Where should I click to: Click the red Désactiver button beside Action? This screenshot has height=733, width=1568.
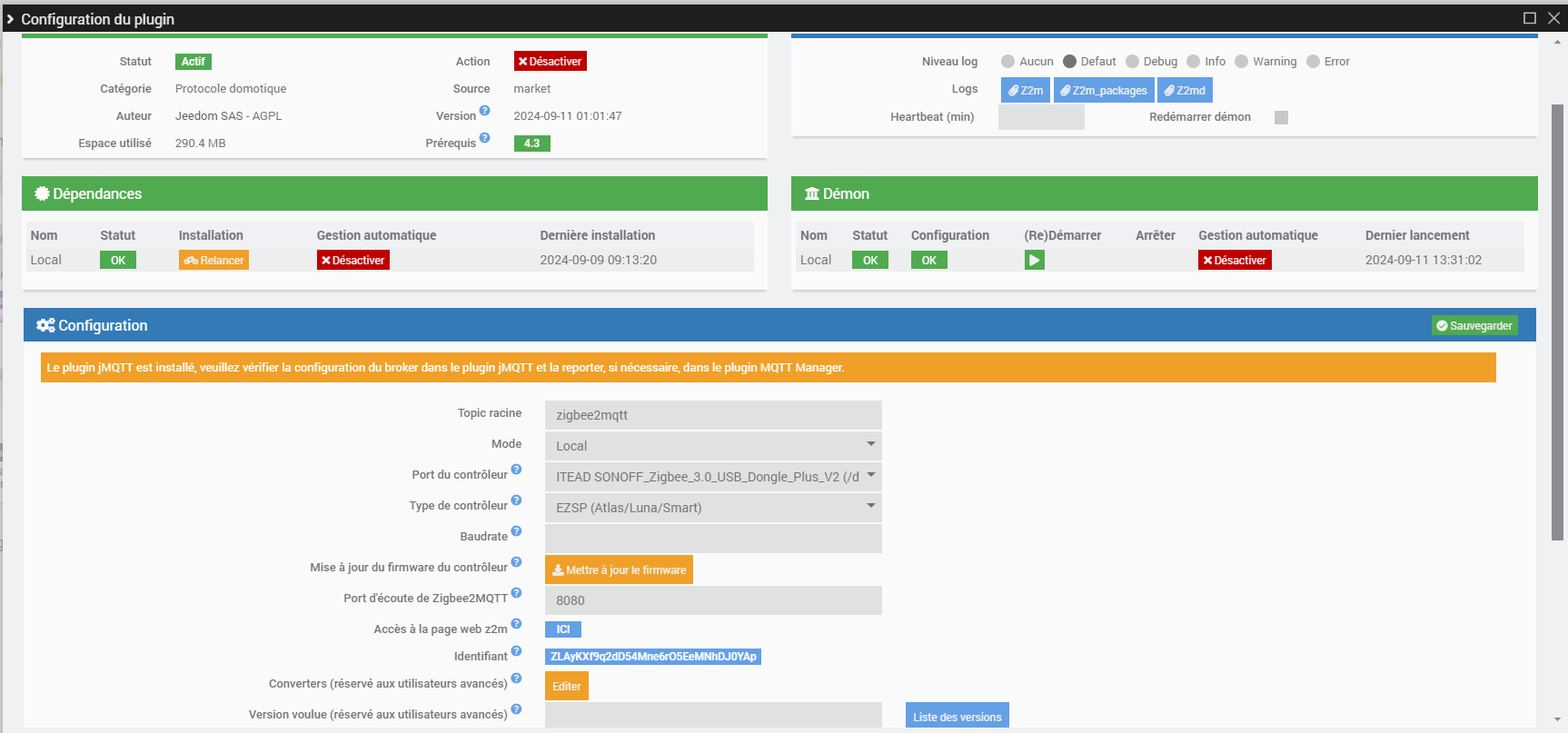pyautogui.click(x=551, y=61)
